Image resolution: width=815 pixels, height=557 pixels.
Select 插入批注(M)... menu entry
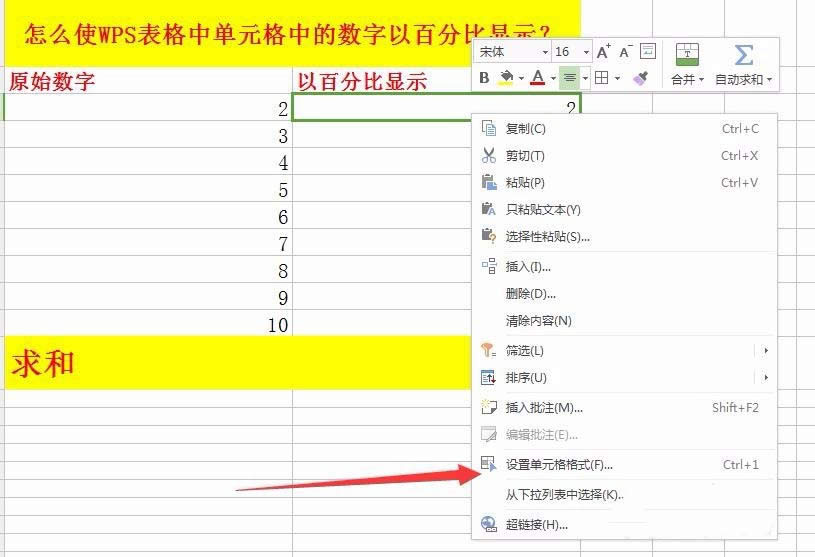(x=624, y=408)
